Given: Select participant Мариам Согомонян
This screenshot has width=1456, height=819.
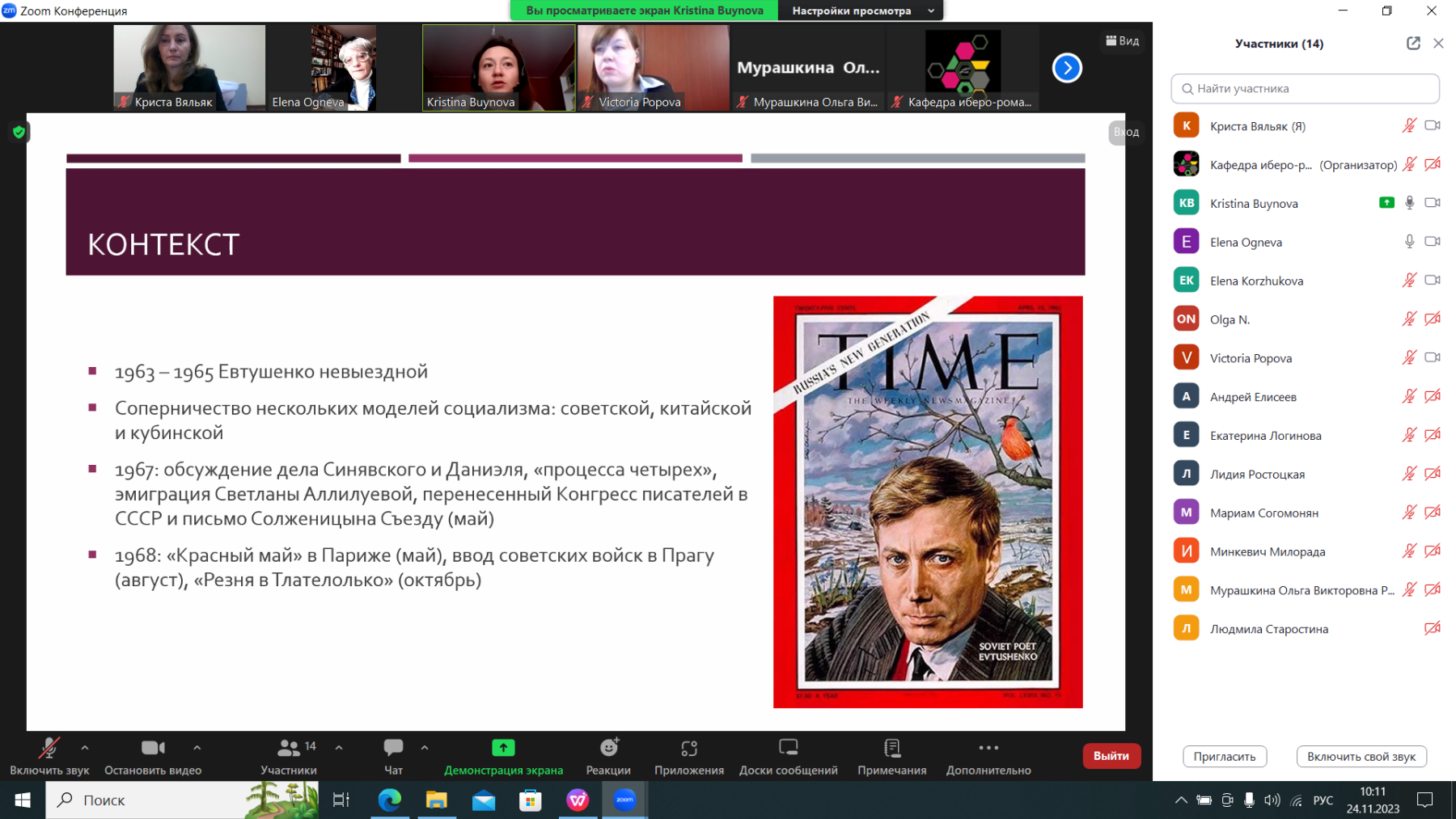Looking at the screenshot, I should pyautogui.click(x=1305, y=513).
